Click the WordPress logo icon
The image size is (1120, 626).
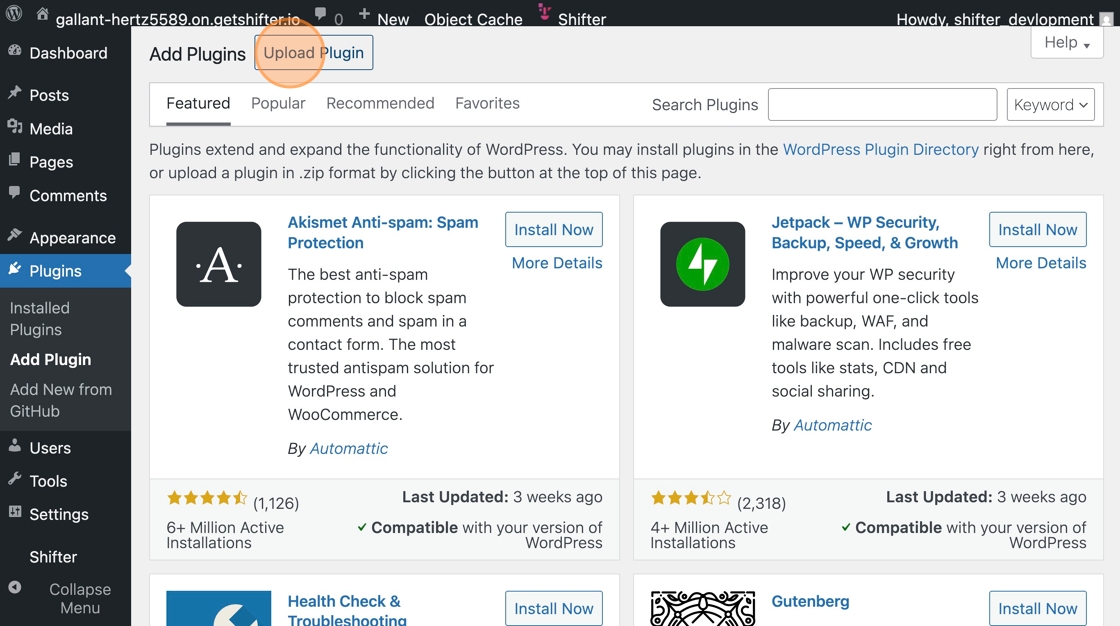pos(14,14)
